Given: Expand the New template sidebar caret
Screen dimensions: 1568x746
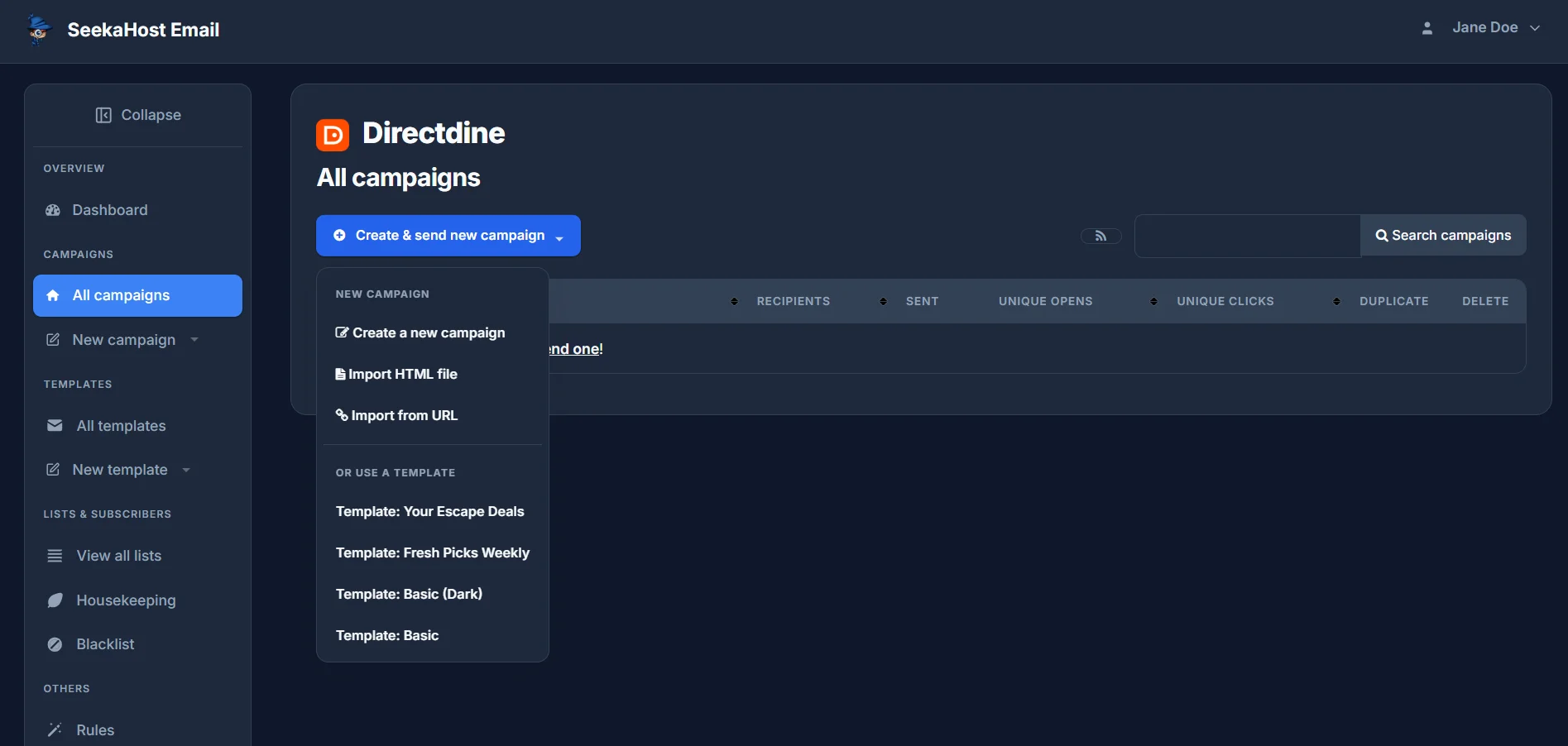Looking at the screenshot, I should (x=186, y=470).
